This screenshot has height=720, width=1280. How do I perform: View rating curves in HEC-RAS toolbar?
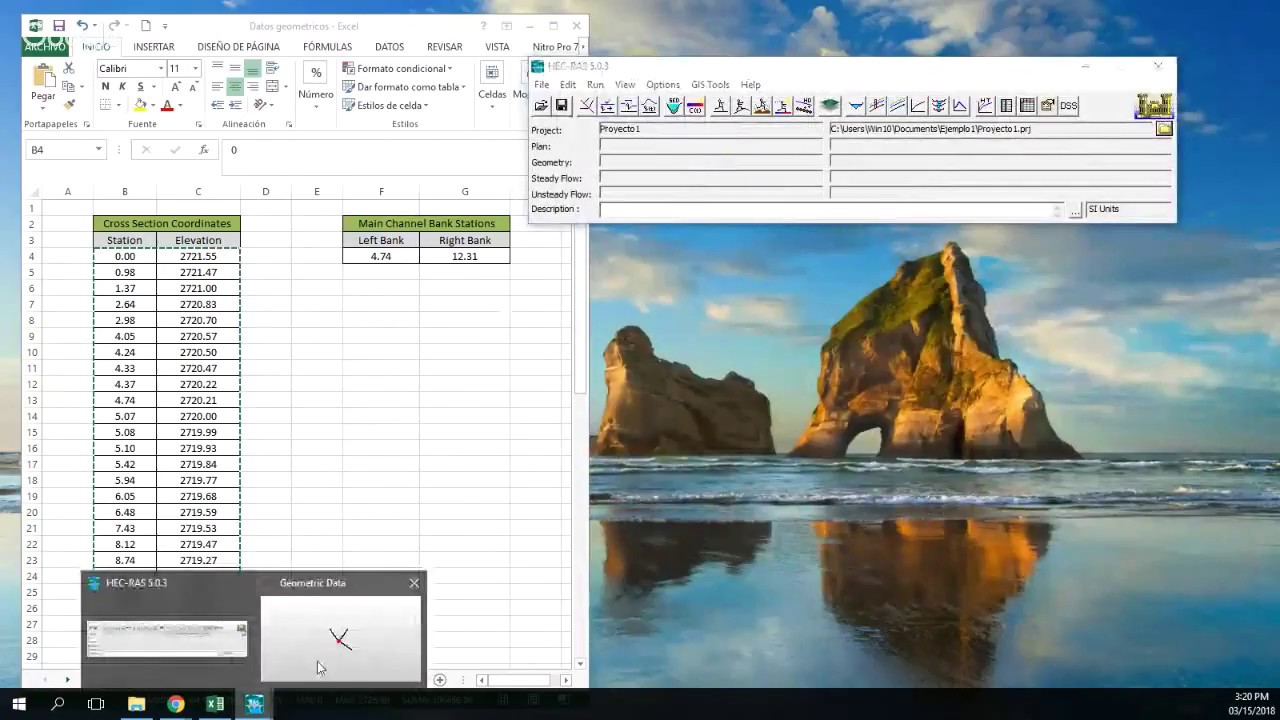point(918,105)
